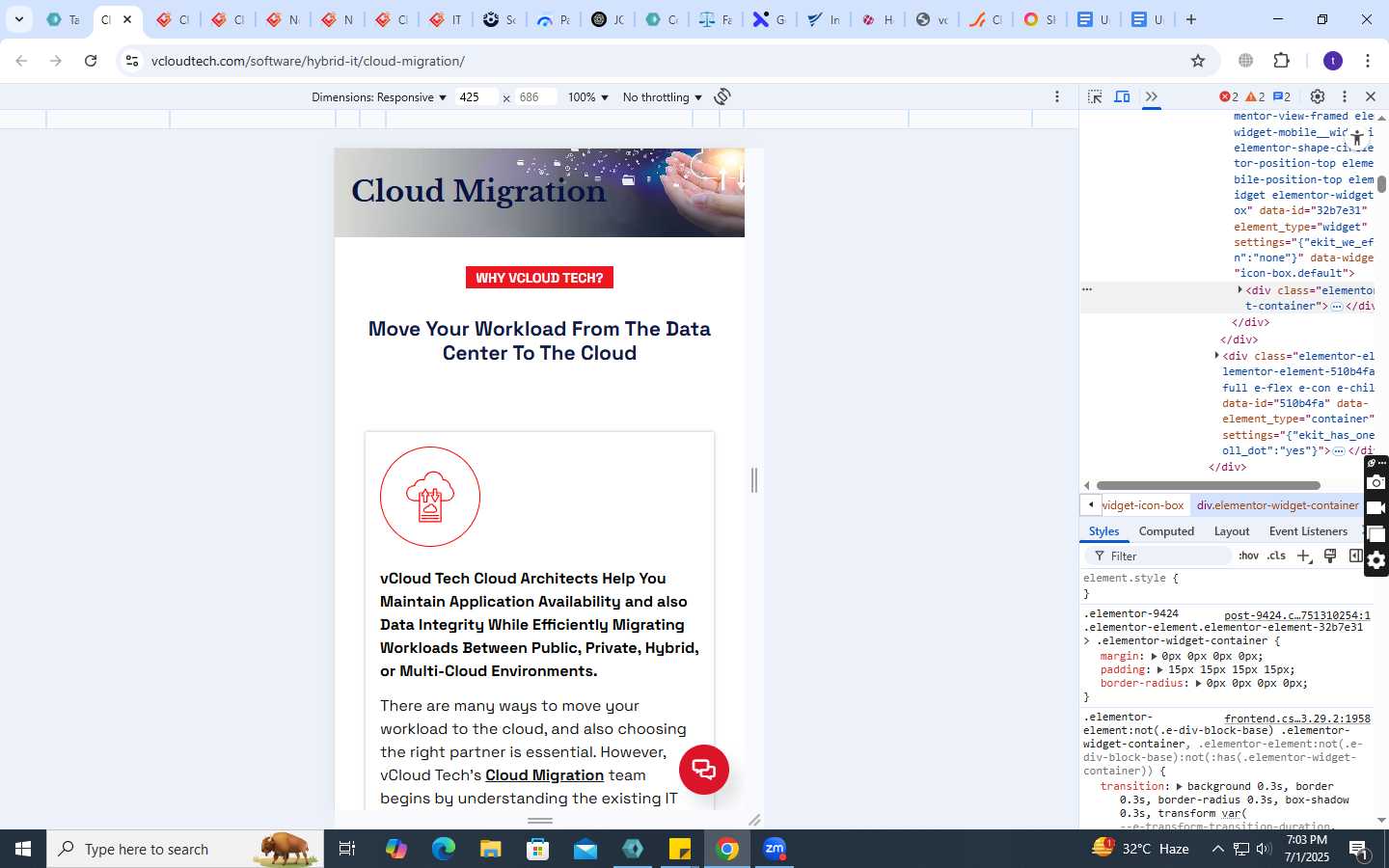Image resolution: width=1389 pixels, height=868 pixels.
Task: Open the Windows Start menu
Action: (23, 849)
